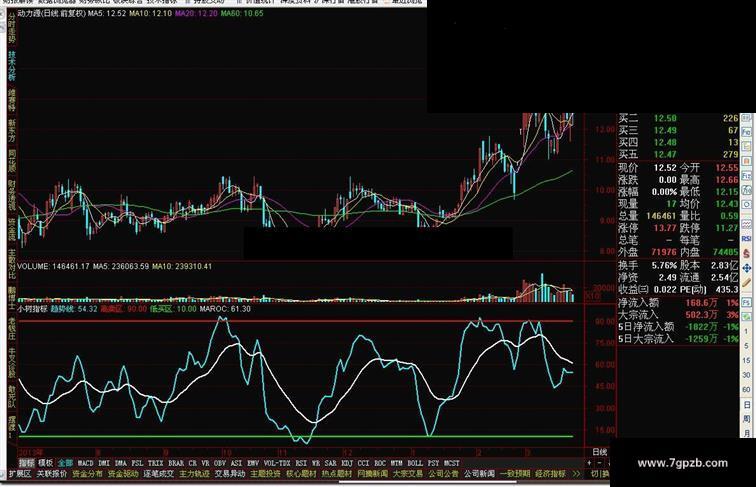
Task: Open the 财务透视 sidebar item
Action: (12, 195)
